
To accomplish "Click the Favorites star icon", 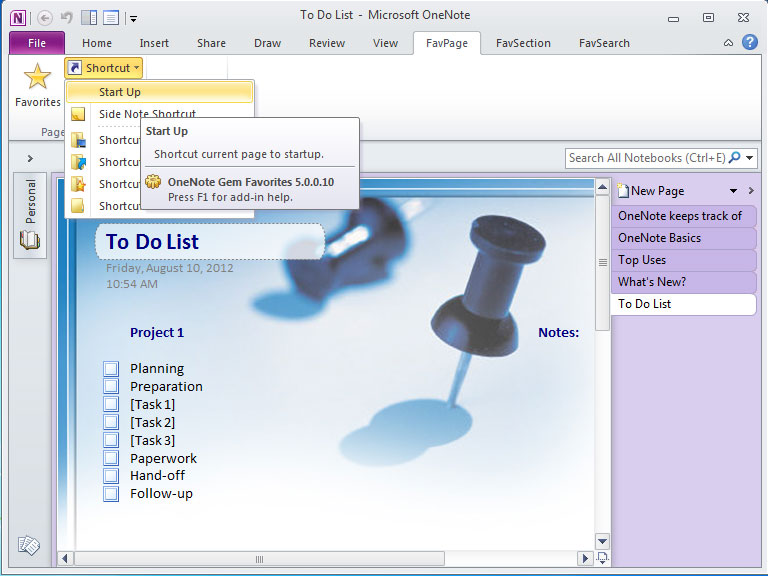I will [x=37, y=76].
